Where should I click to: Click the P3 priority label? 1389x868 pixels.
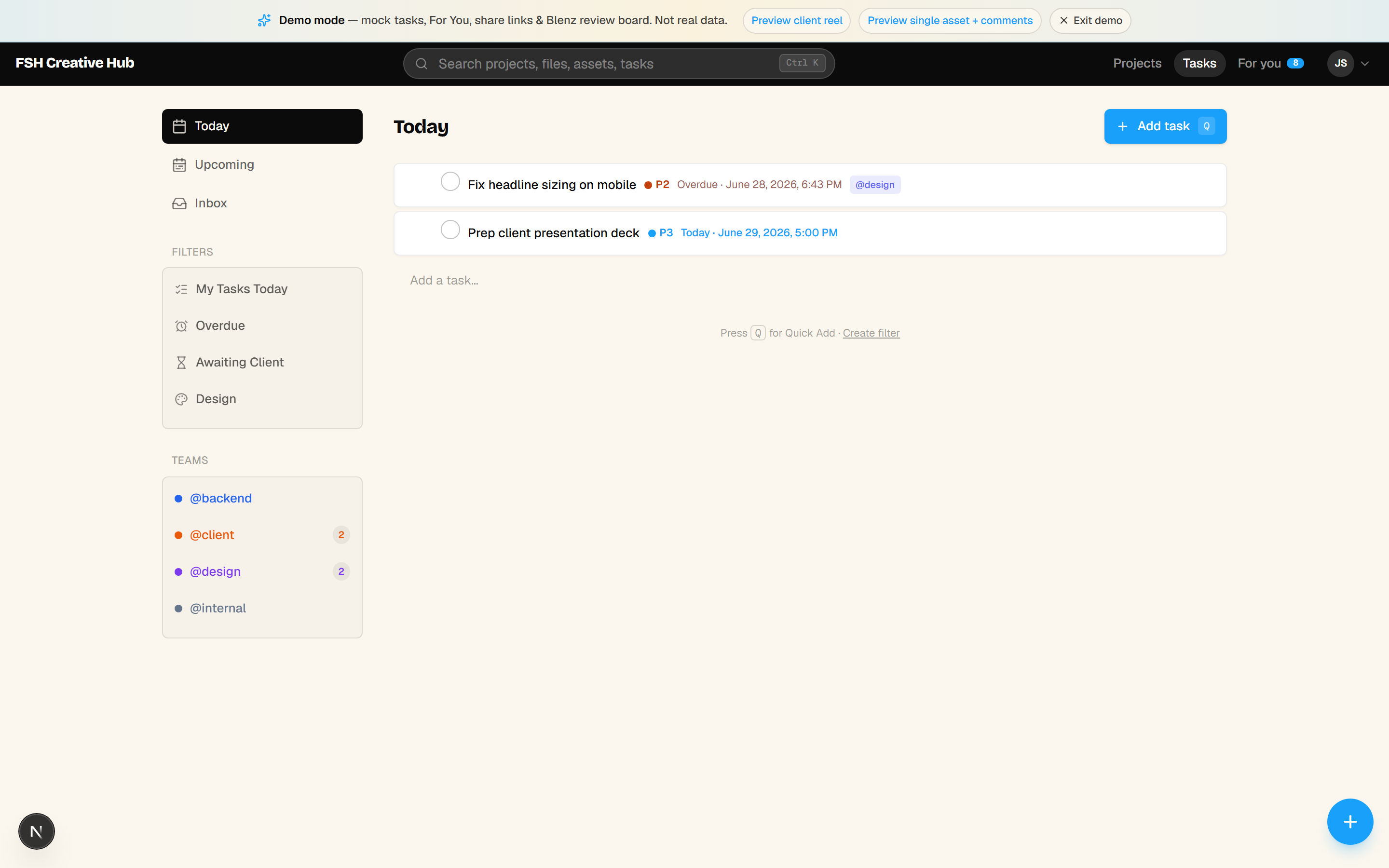(x=660, y=233)
